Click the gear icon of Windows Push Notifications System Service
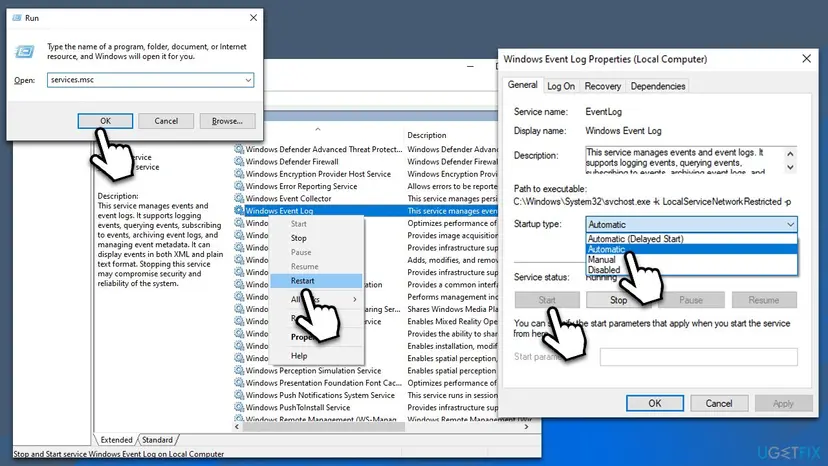Viewport: 828px width, 466px height. (x=239, y=395)
